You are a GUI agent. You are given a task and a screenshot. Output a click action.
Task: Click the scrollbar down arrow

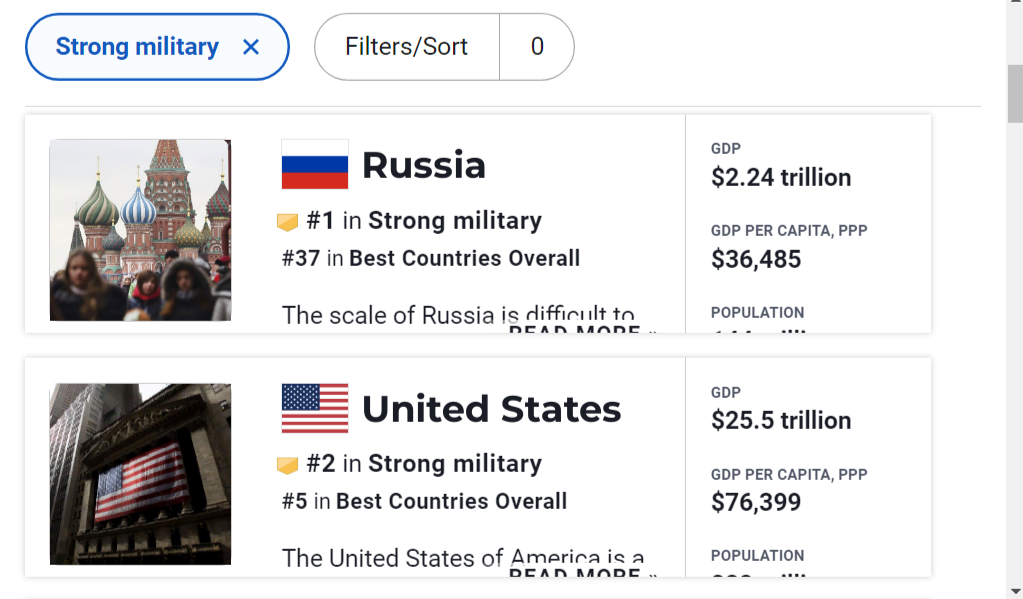1015,591
